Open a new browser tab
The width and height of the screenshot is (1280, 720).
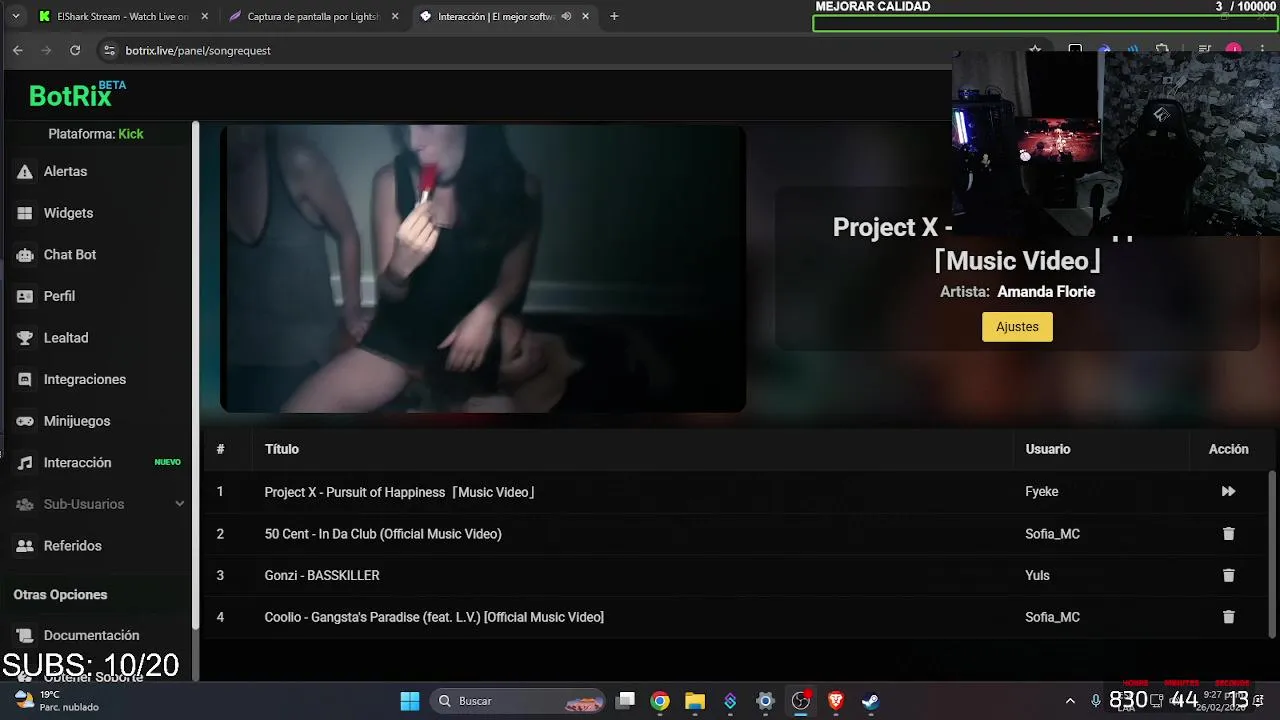tap(614, 16)
